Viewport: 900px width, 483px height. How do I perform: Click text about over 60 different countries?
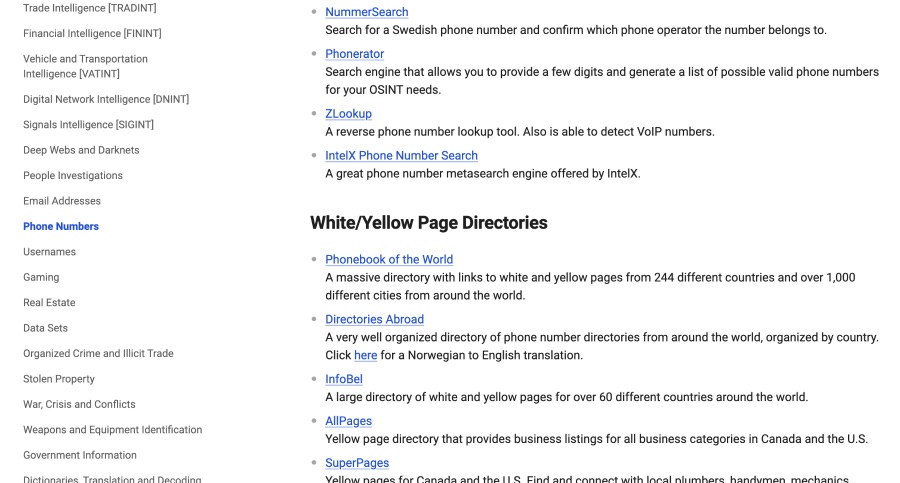point(567,397)
